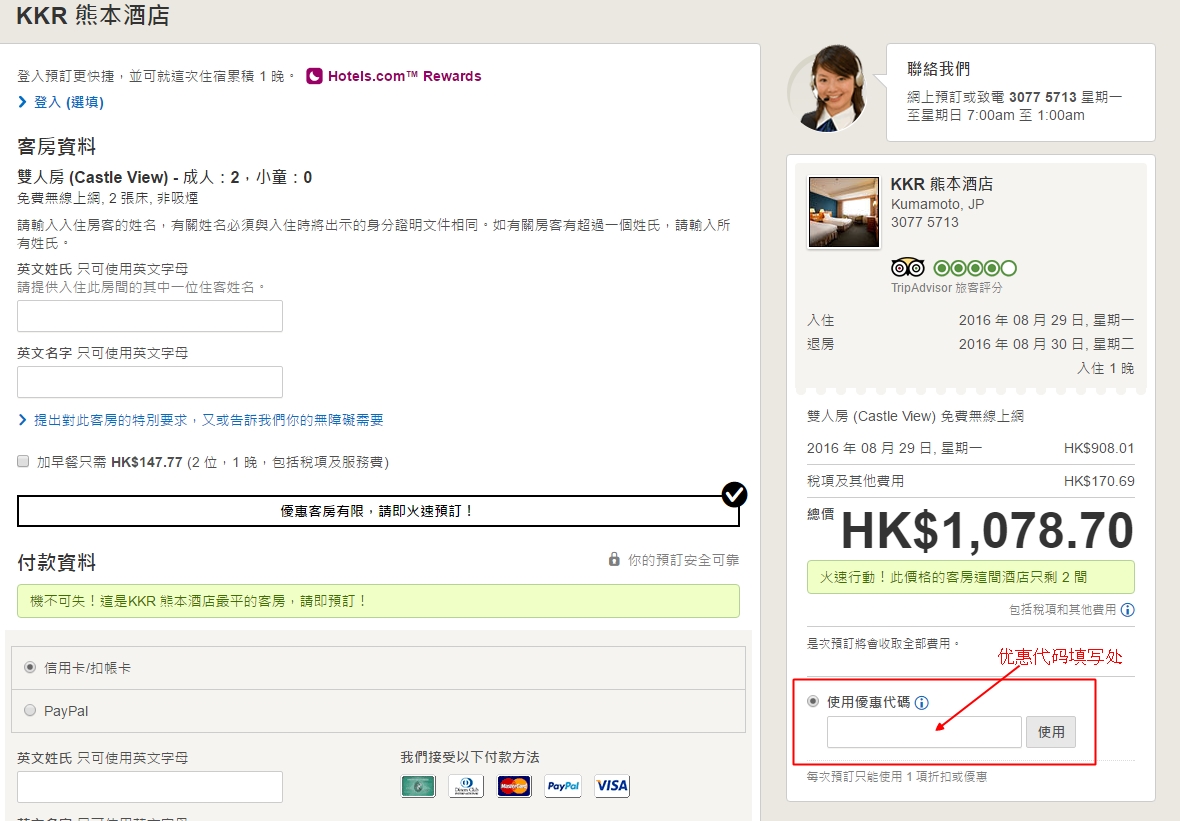Viewport: 1180px width, 821px height.
Task: Click the check-in date 2016 年 08 月 29 日 next to 入住
Action: tap(1046, 321)
